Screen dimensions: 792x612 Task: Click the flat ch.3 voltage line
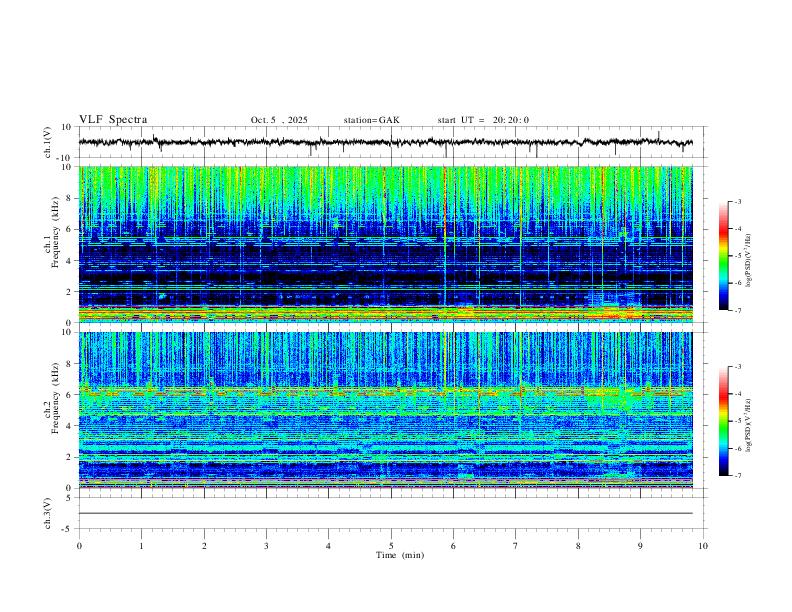(385, 513)
